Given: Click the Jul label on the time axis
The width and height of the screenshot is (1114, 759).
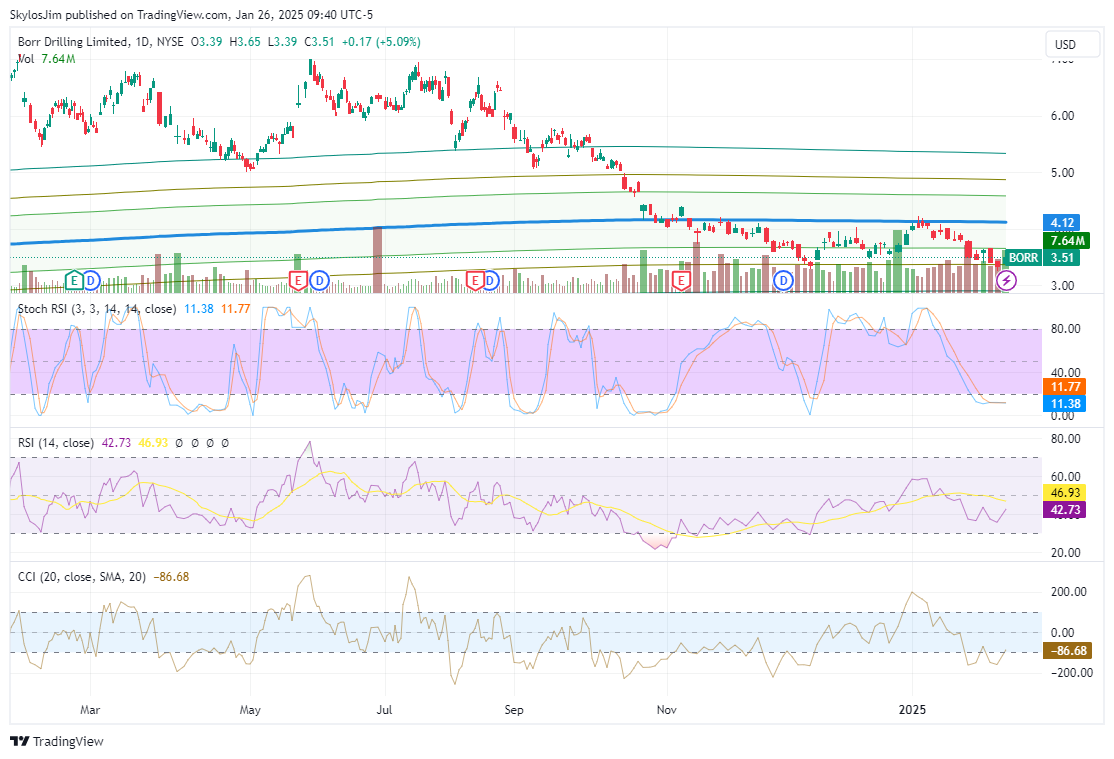Looking at the screenshot, I should pyautogui.click(x=384, y=710).
